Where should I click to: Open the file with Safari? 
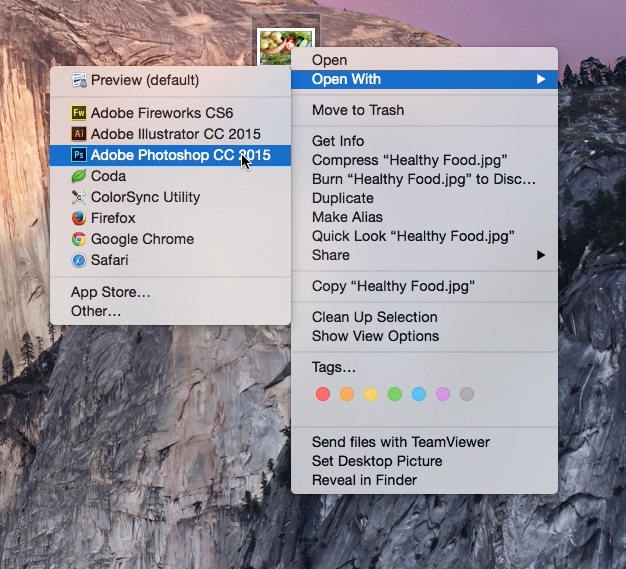point(170,260)
